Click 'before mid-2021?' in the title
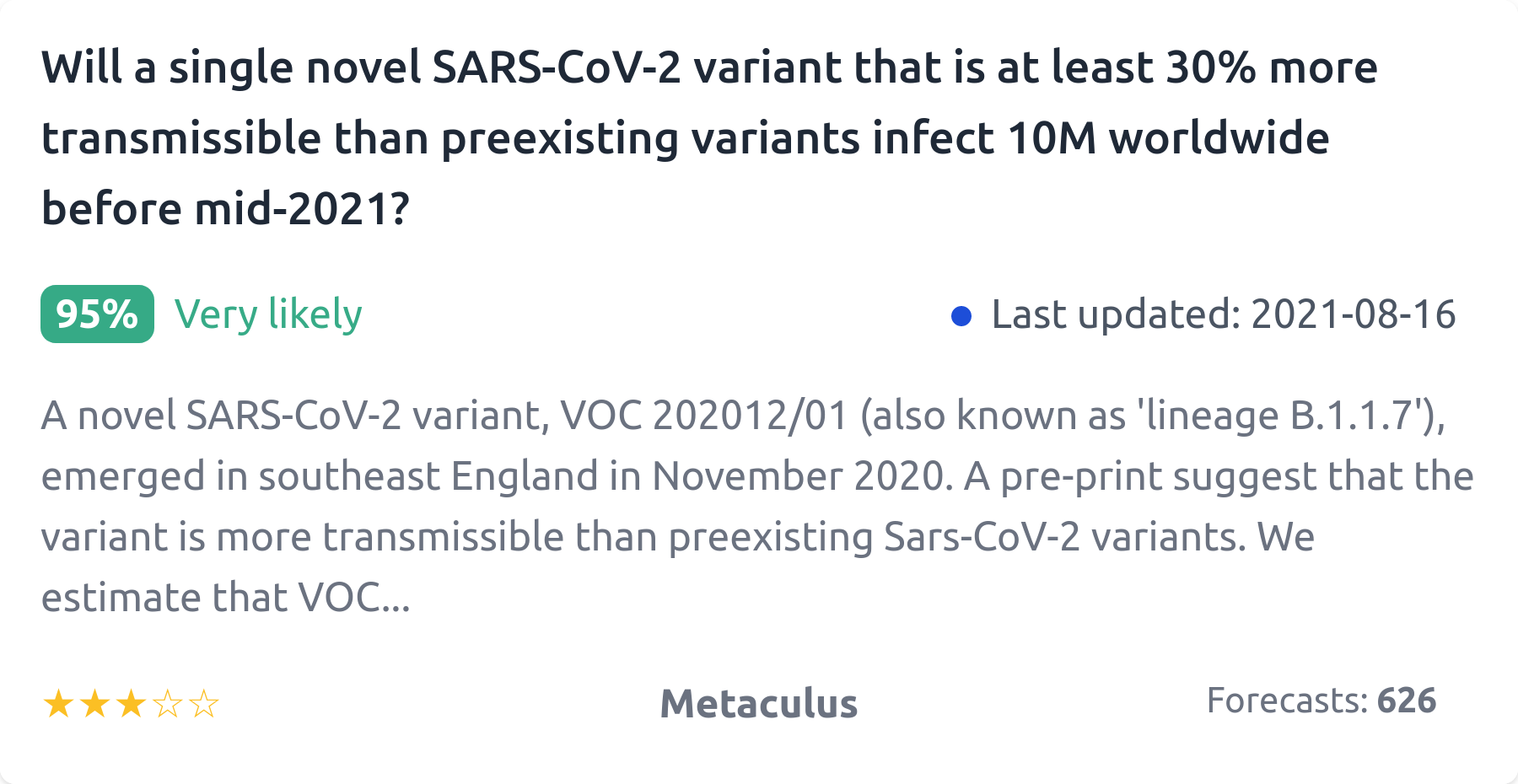The width and height of the screenshot is (1518, 784). click(x=225, y=208)
